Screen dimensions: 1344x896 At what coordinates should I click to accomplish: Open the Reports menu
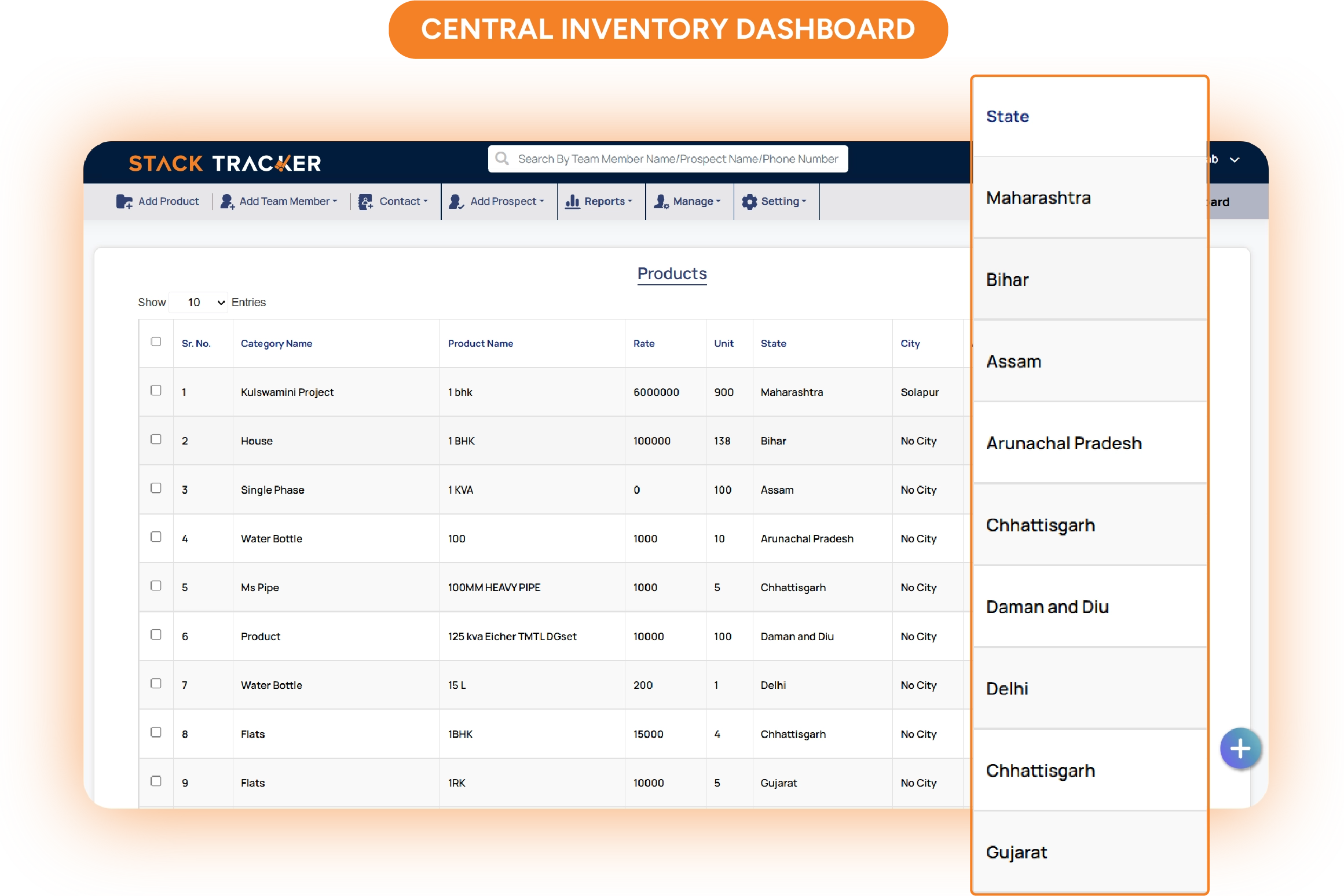pos(604,201)
